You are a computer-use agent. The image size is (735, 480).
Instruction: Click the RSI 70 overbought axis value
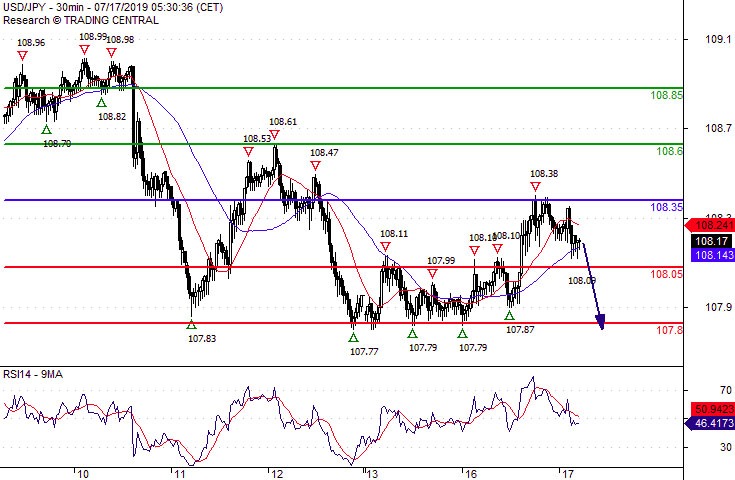point(726,390)
